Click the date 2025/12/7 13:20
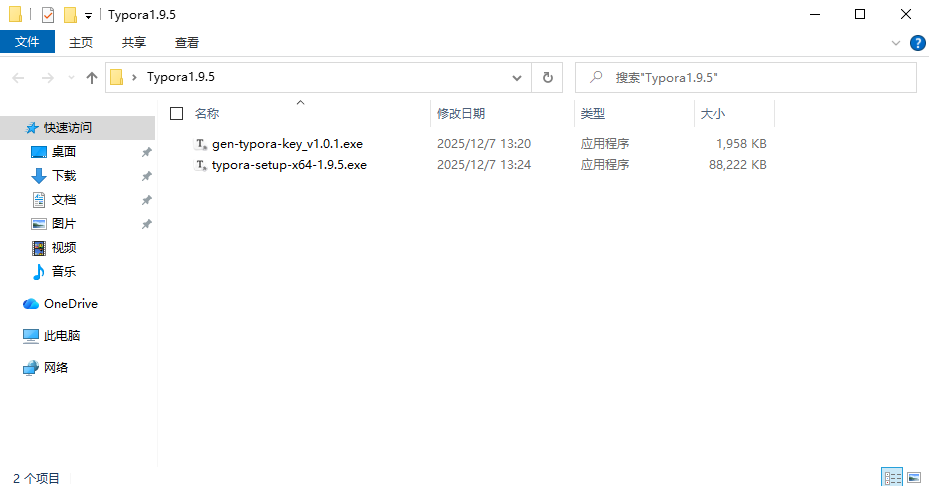 pos(484,144)
